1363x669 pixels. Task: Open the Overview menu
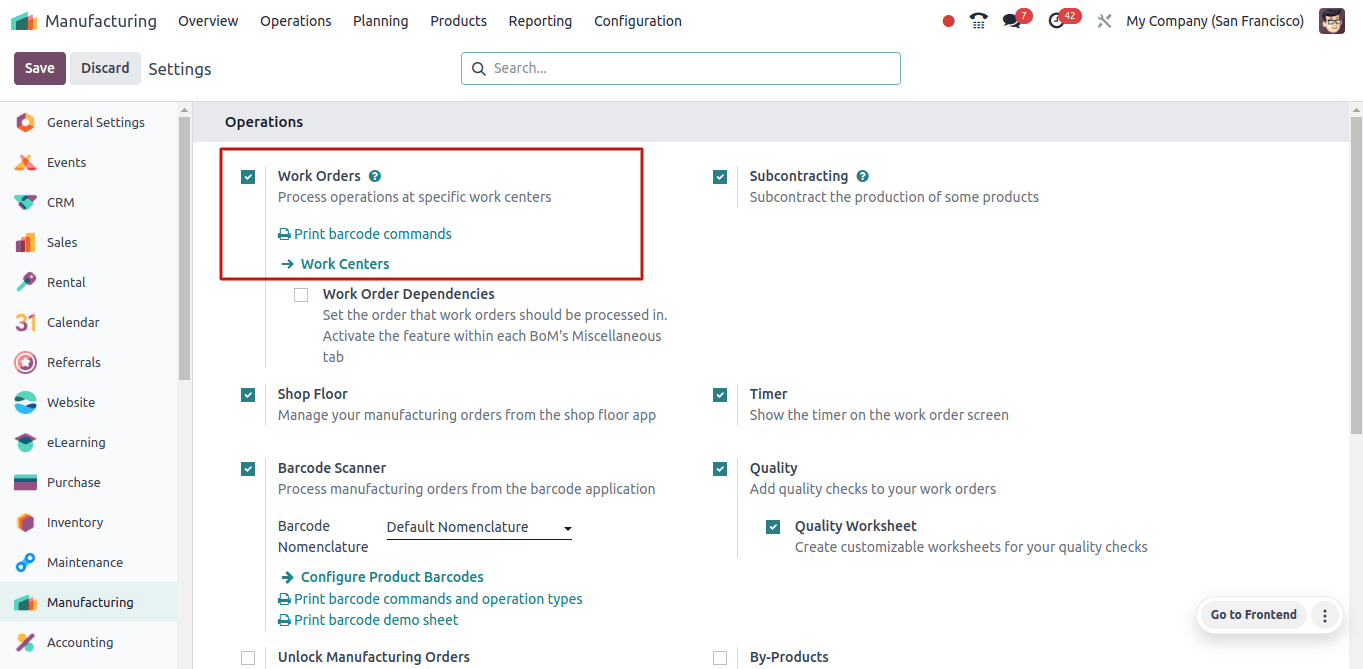pos(208,21)
